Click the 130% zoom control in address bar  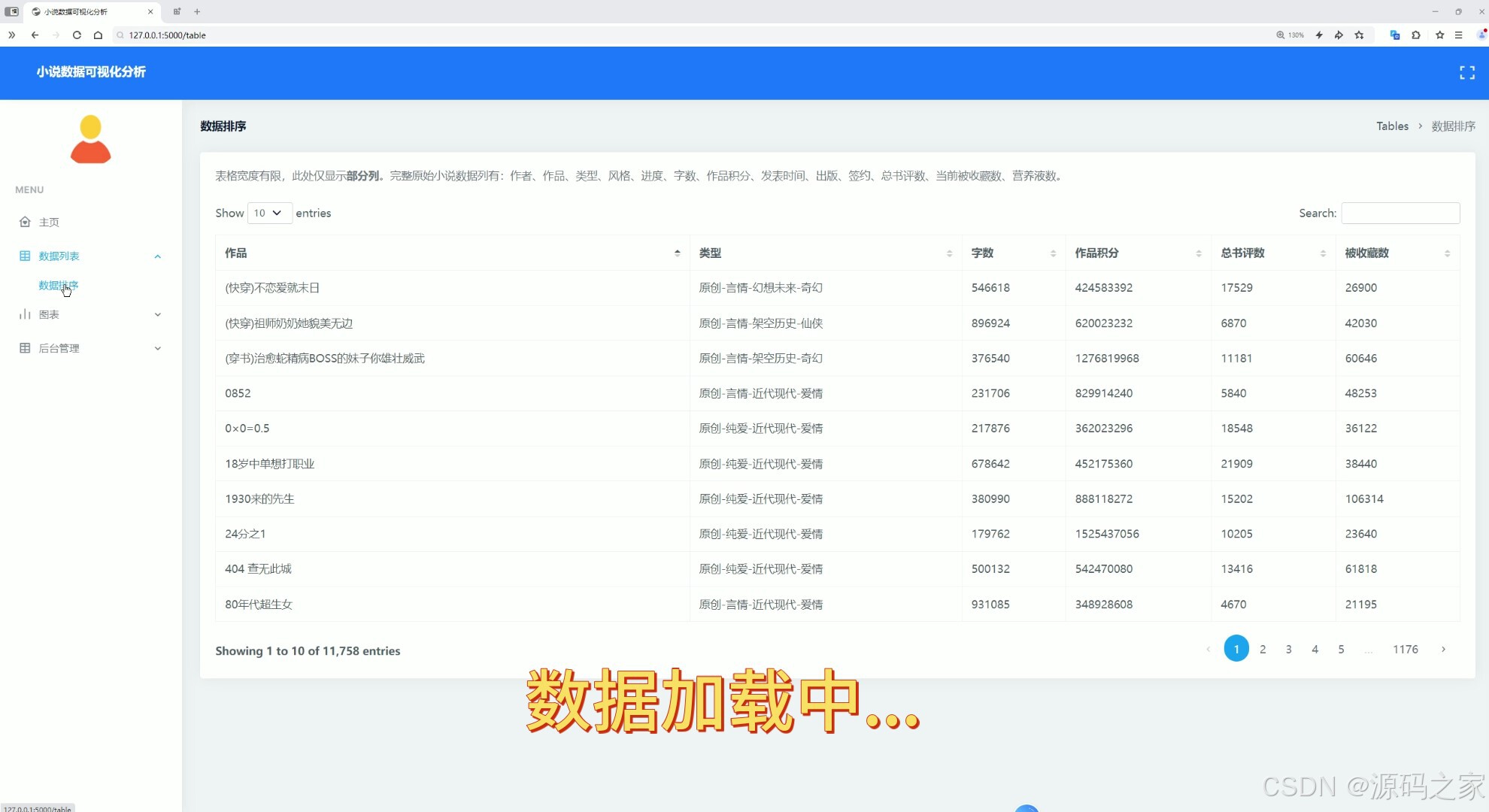click(x=1290, y=35)
